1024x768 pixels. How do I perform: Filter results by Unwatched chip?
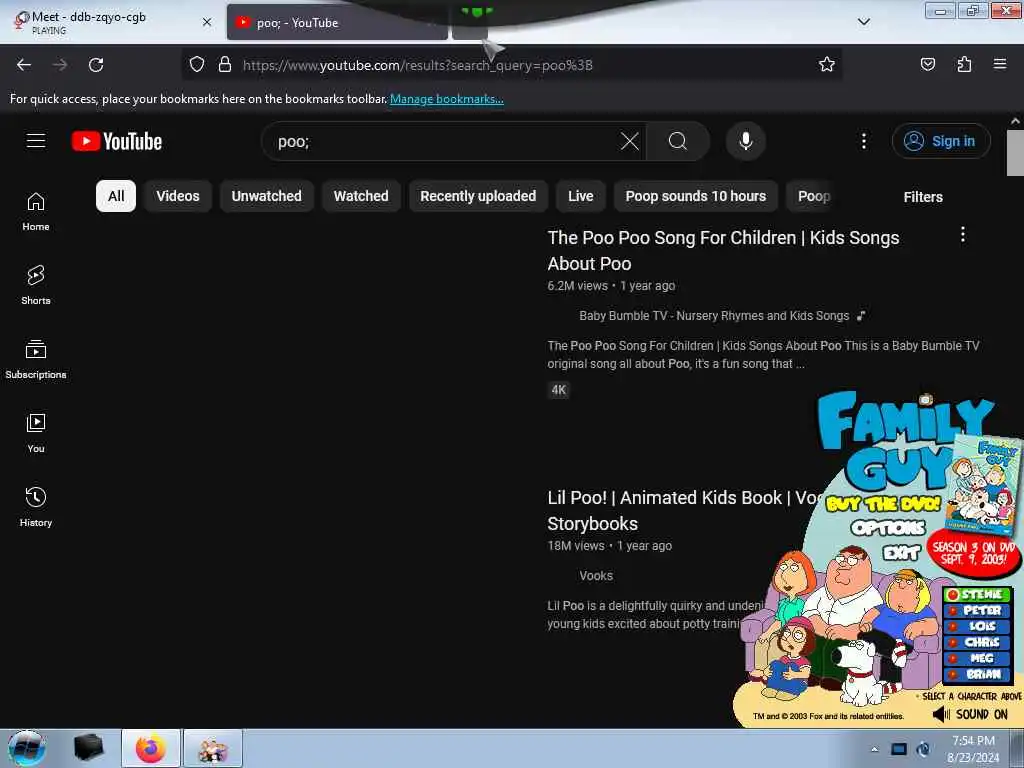(x=266, y=196)
